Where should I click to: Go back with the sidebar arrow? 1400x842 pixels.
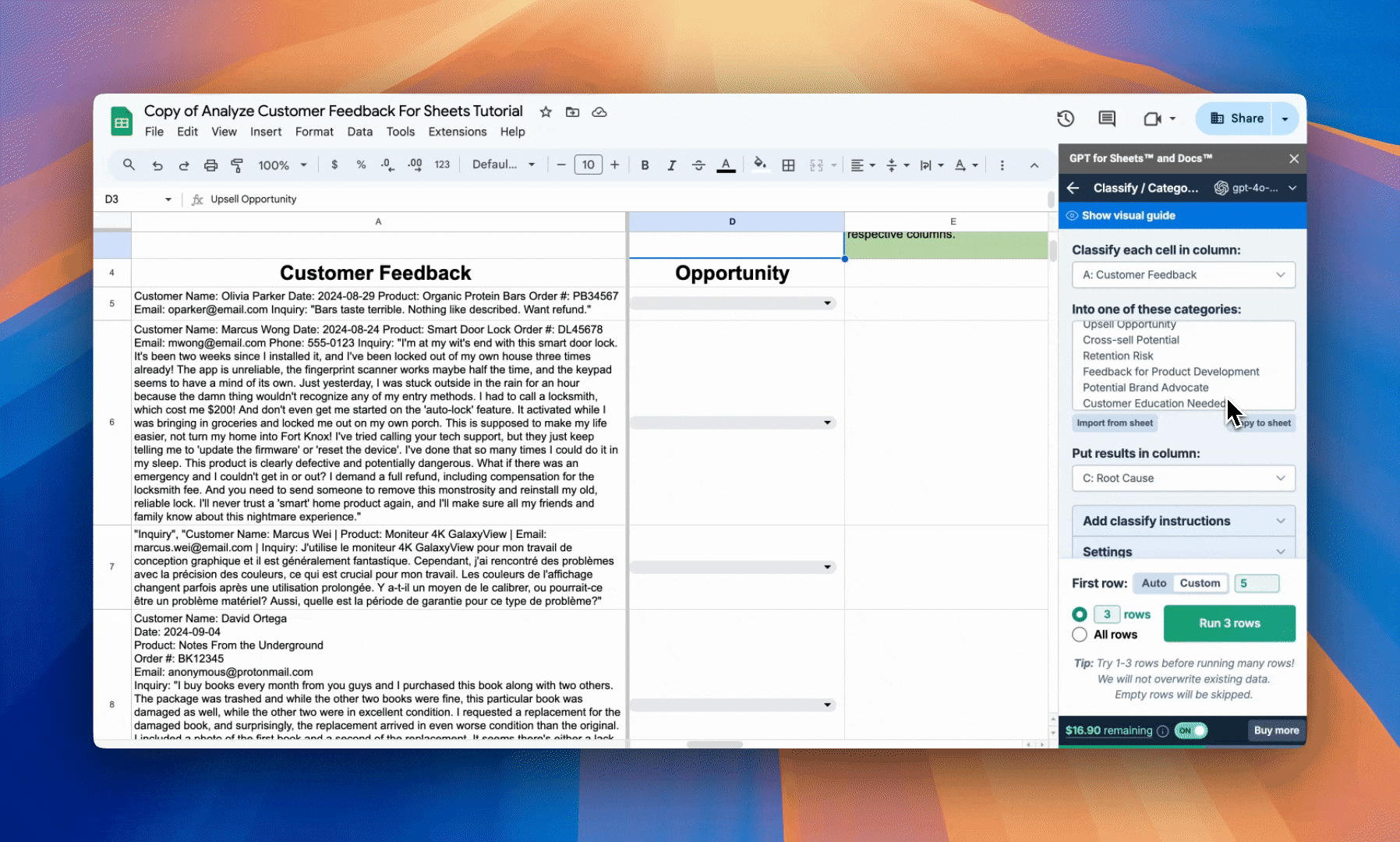(x=1073, y=188)
